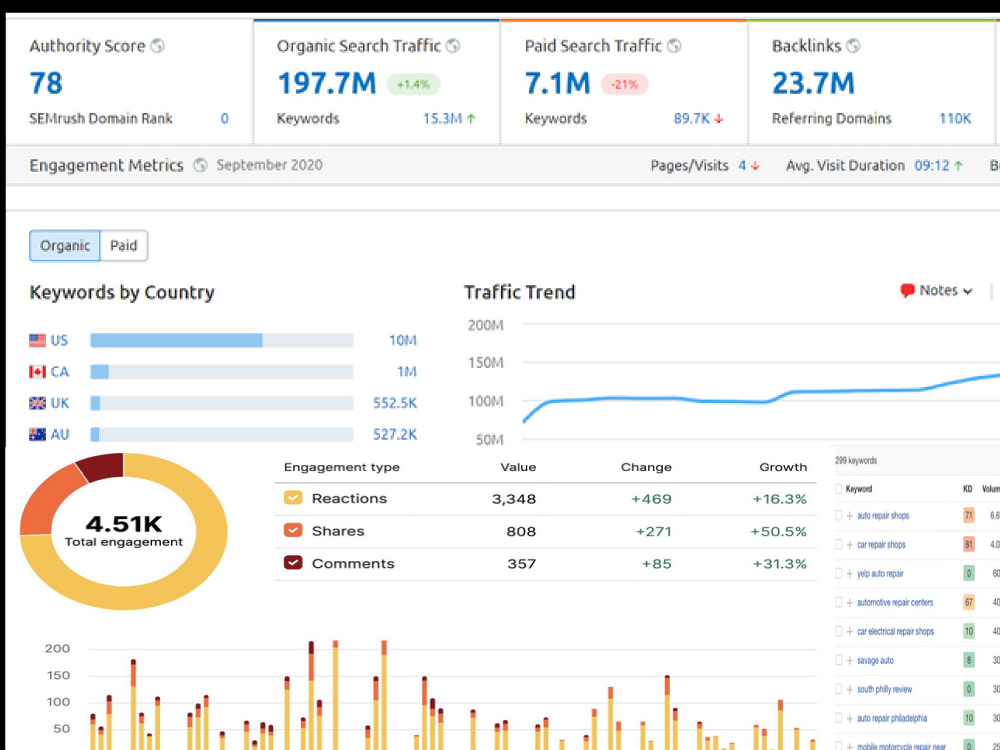Click the UK flag icon
Screen dimensions: 1000x750
38,403
